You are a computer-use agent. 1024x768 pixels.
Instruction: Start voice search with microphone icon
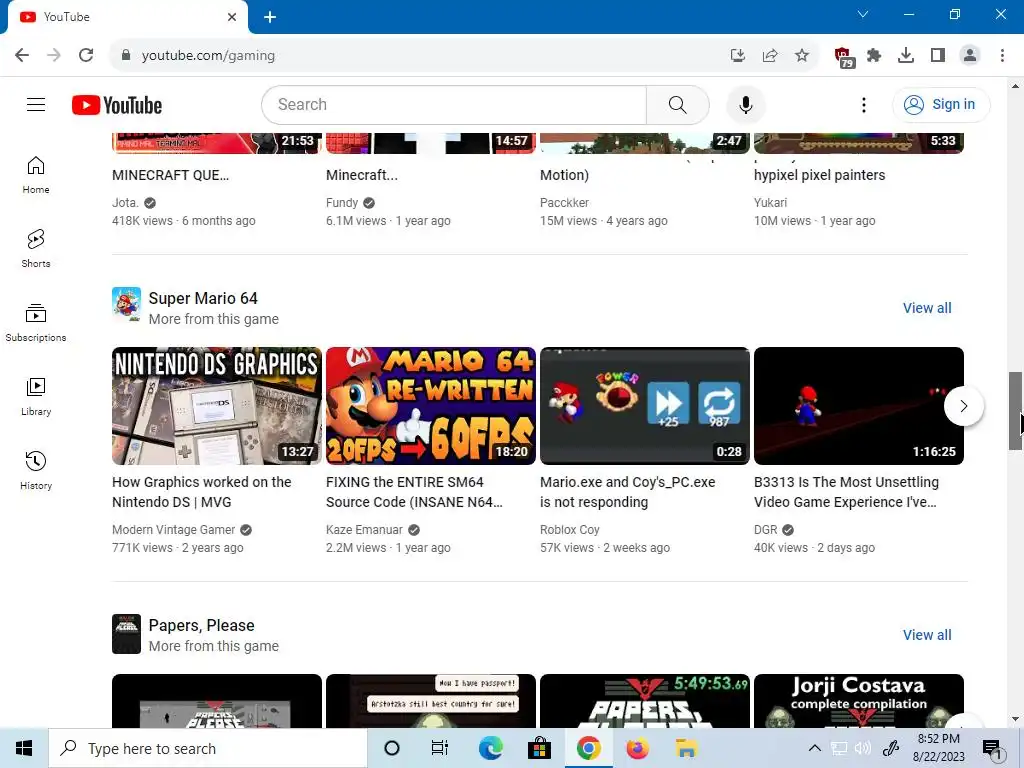745,104
